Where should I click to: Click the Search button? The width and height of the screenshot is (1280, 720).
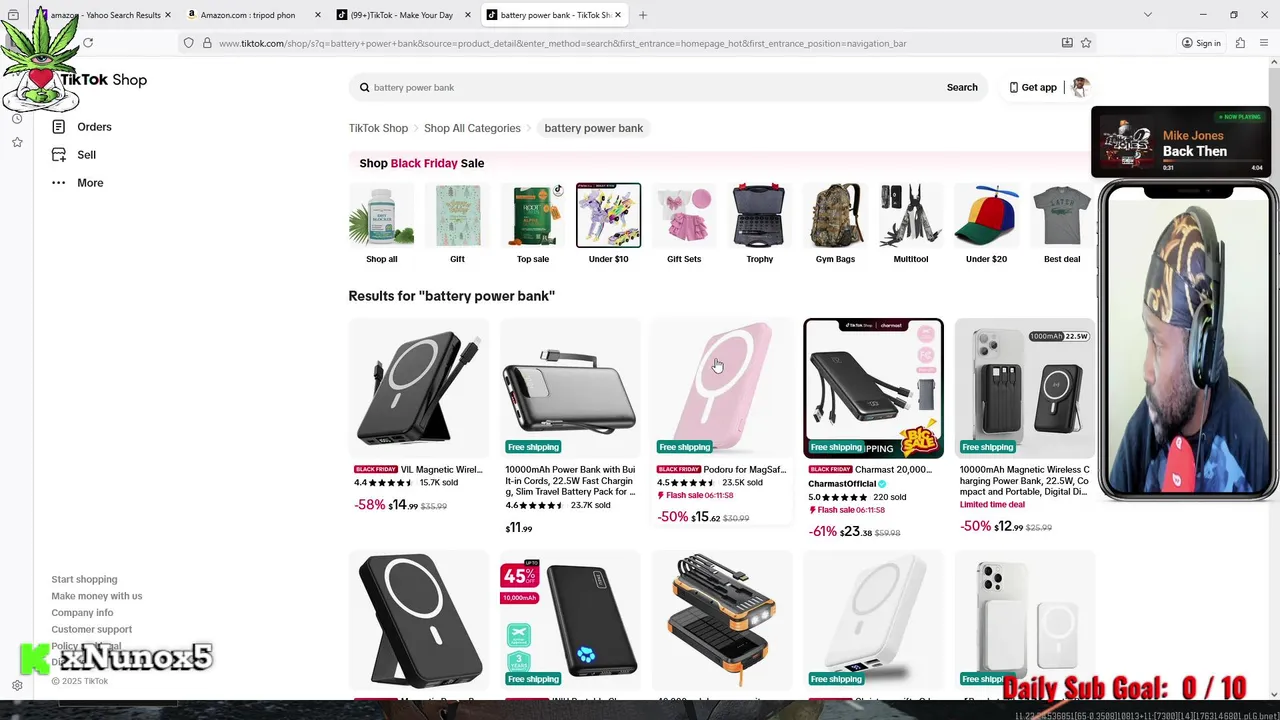point(962,87)
